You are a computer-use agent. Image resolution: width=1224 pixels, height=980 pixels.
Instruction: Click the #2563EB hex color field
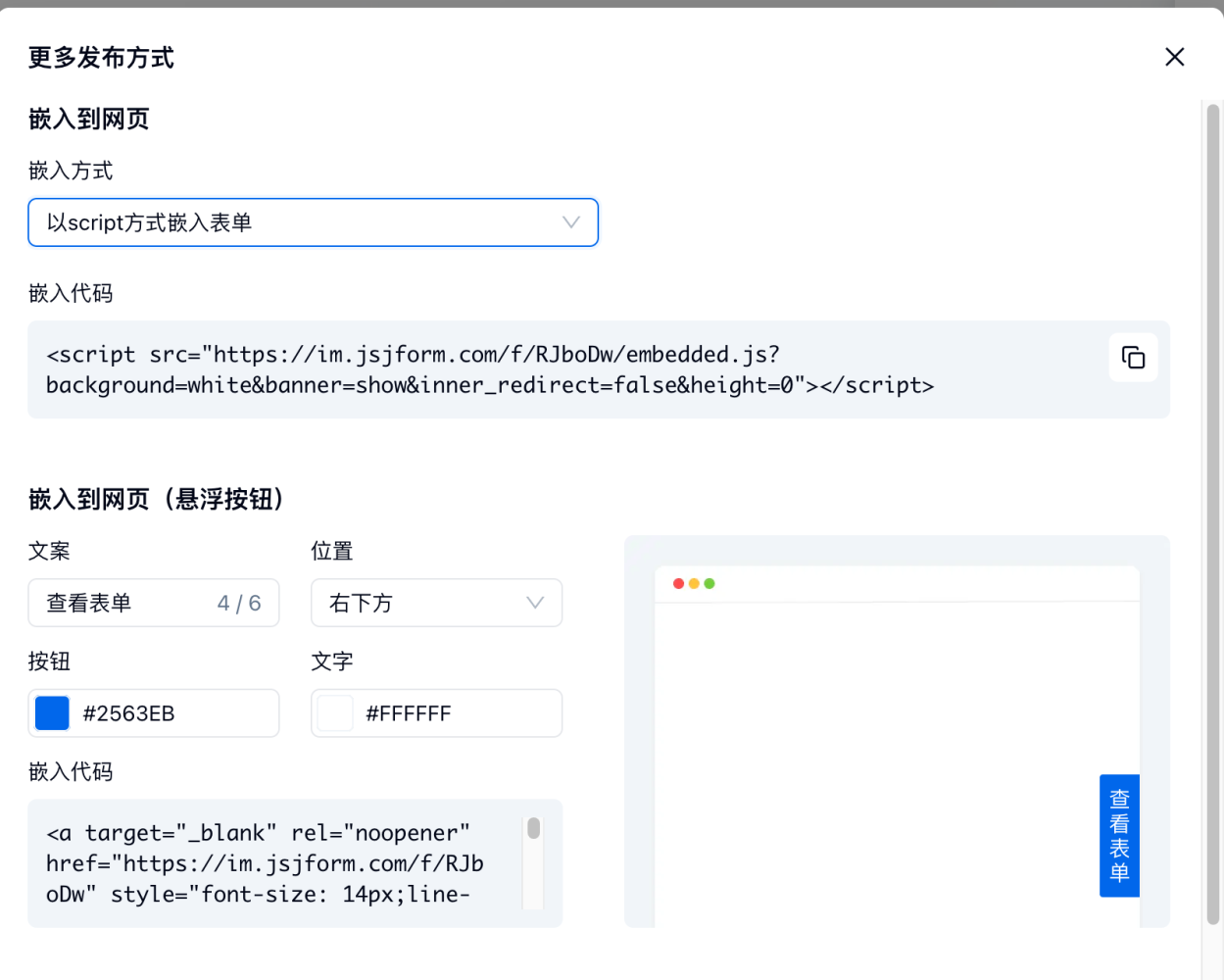click(x=171, y=713)
